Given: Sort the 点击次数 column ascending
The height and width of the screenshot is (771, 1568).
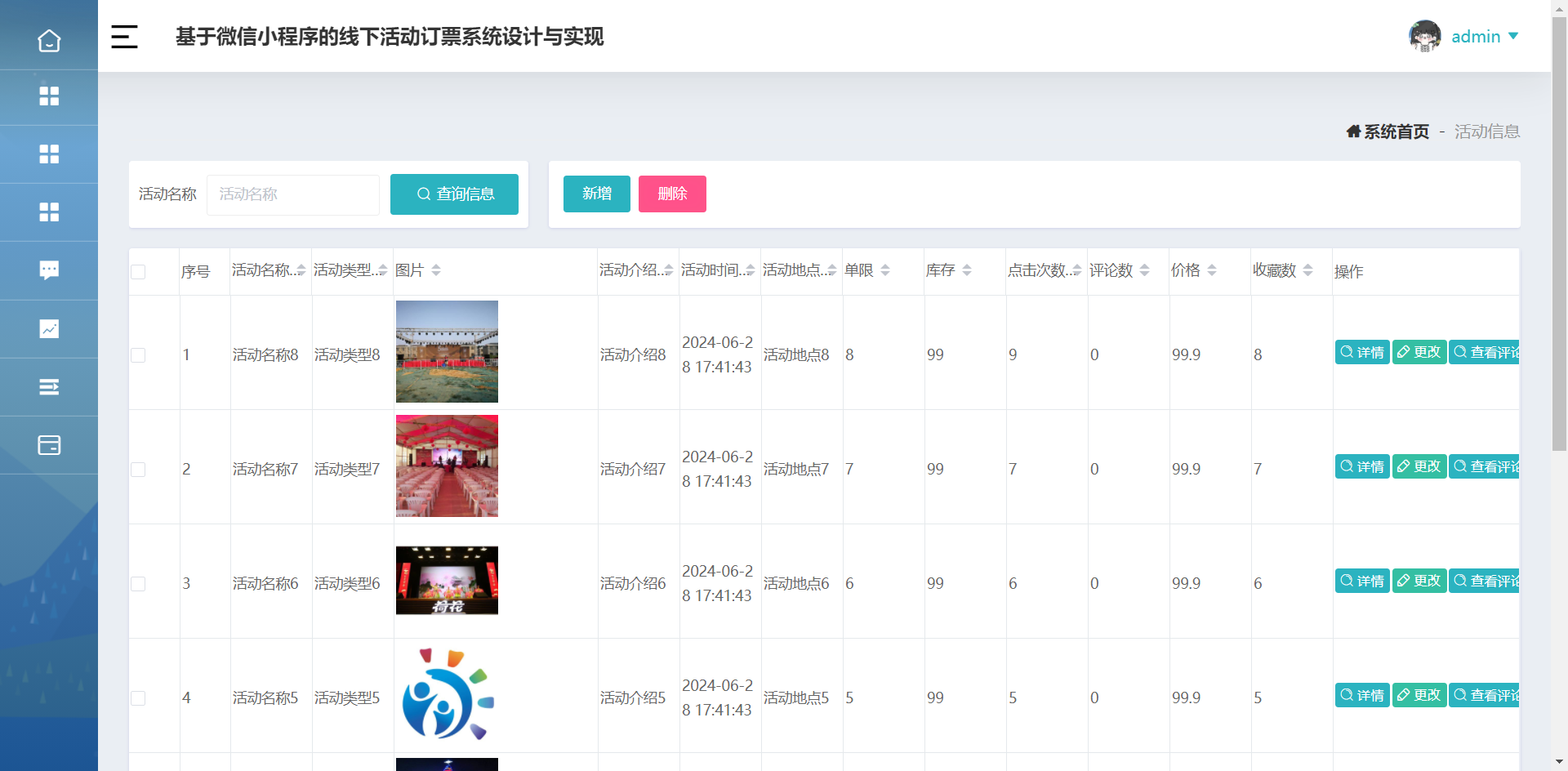Looking at the screenshot, I should click(1076, 265).
